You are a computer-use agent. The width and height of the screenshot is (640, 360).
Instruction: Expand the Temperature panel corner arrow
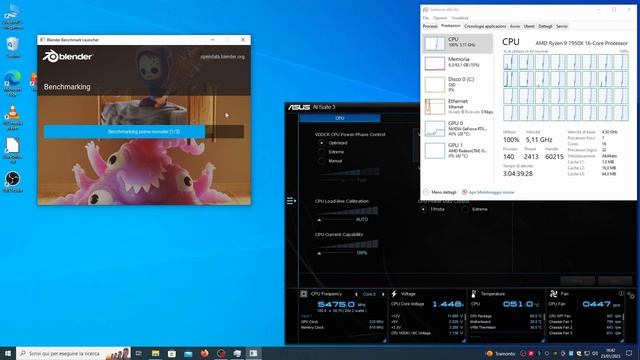tap(542, 340)
